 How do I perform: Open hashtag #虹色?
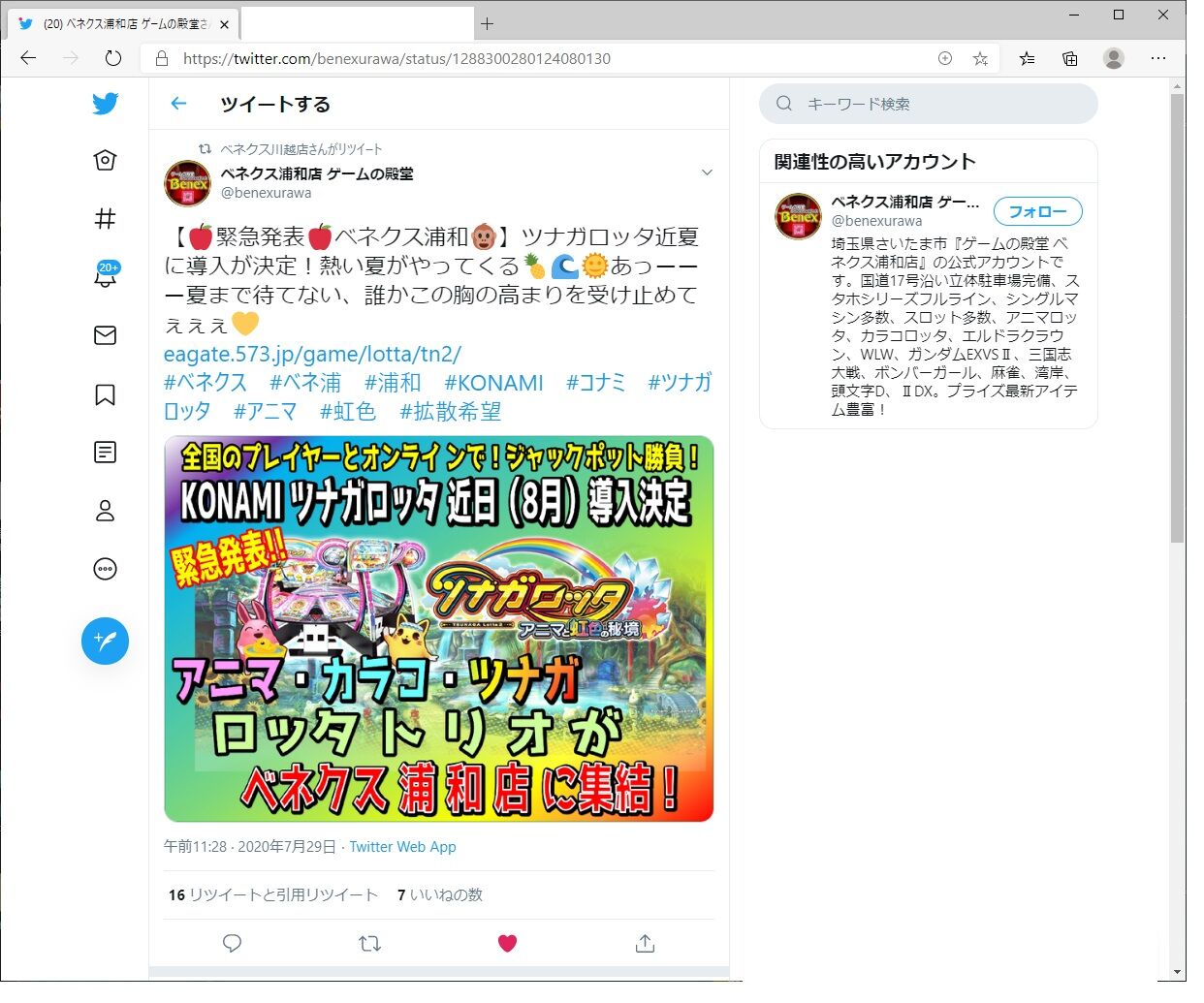[348, 412]
